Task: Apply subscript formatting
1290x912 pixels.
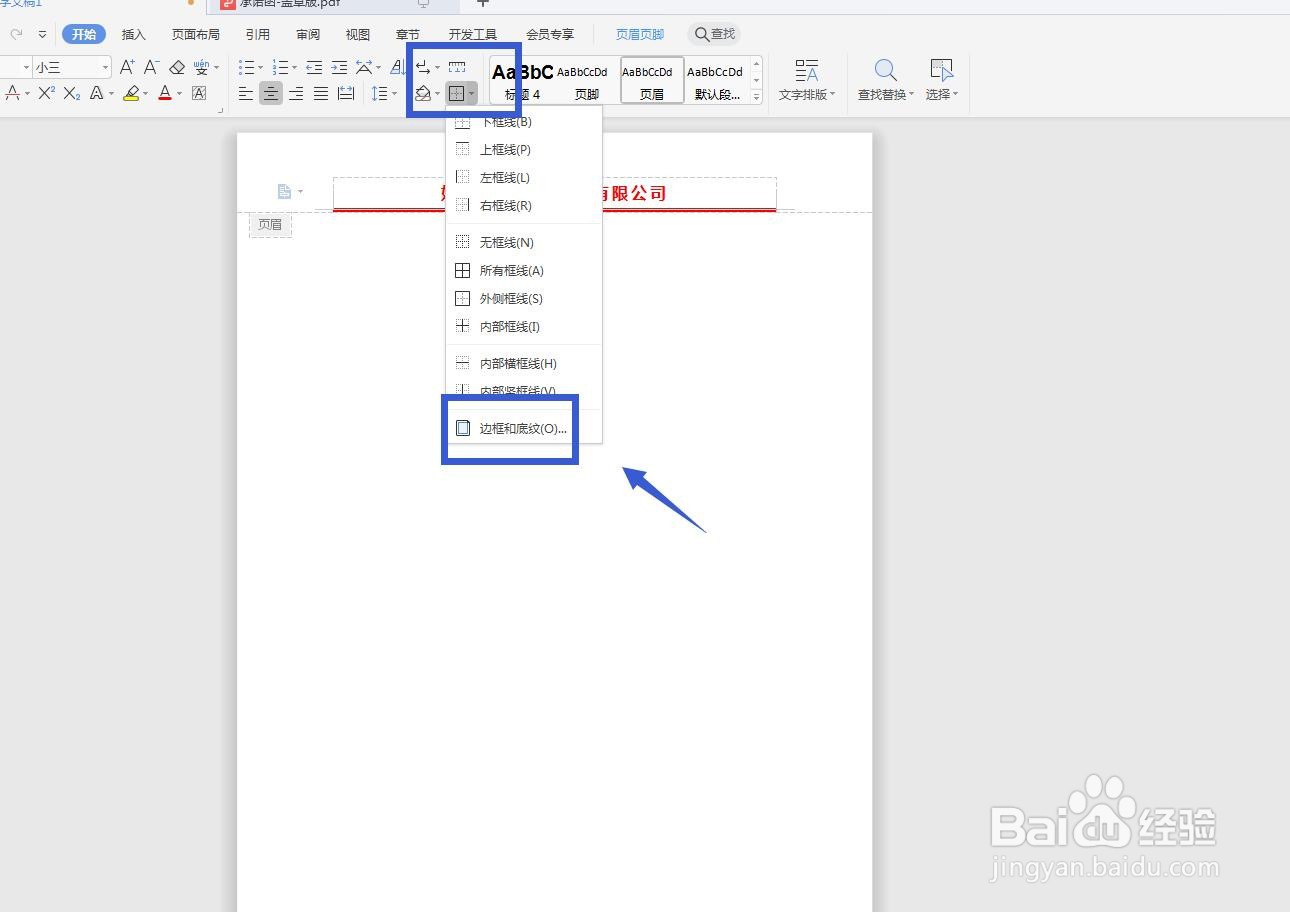Action: [x=71, y=95]
